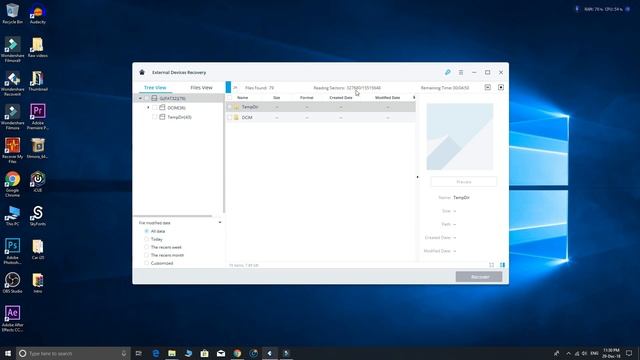
Task: Open the This PC desktop icon
Action: [x=12, y=216]
